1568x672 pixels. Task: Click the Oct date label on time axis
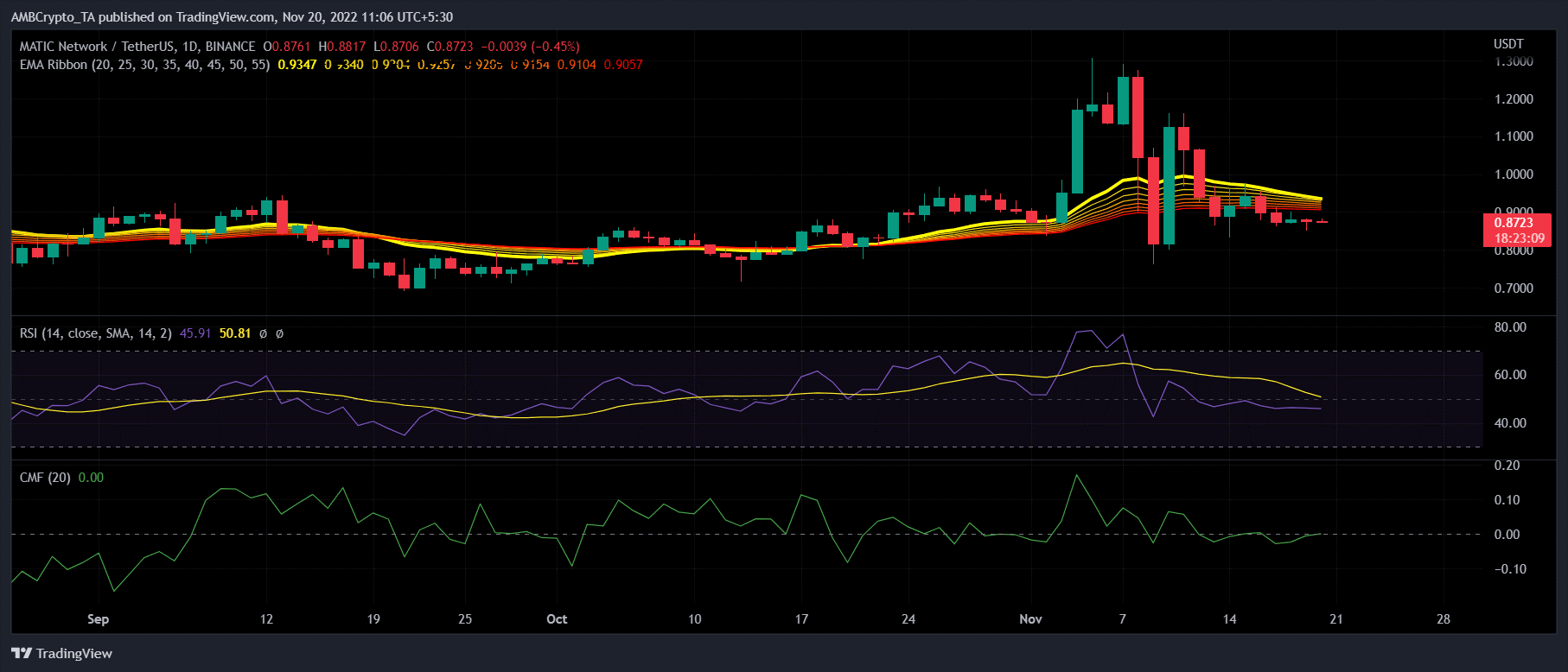[x=557, y=619]
